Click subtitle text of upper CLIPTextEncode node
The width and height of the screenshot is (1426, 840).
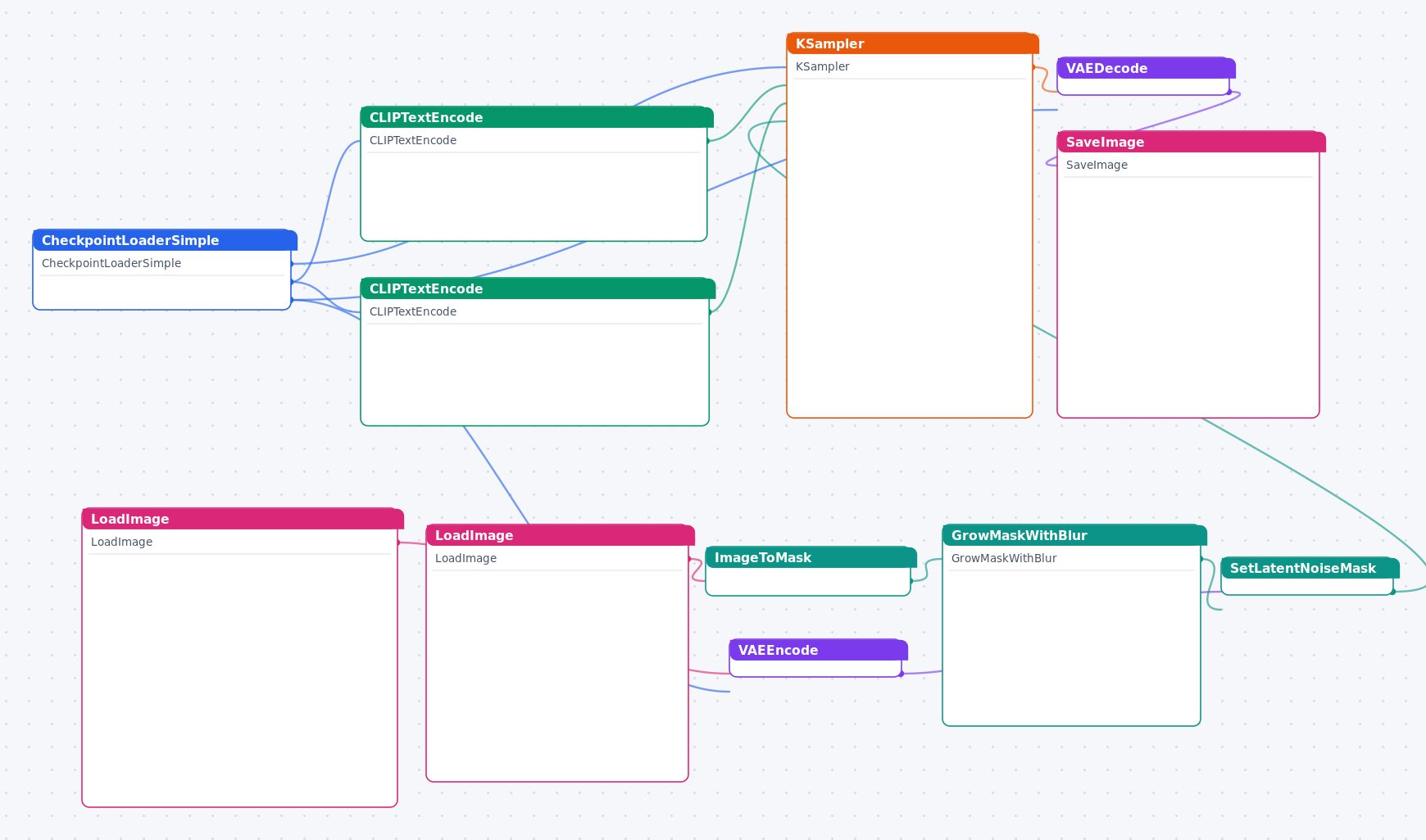tap(413, 140)
